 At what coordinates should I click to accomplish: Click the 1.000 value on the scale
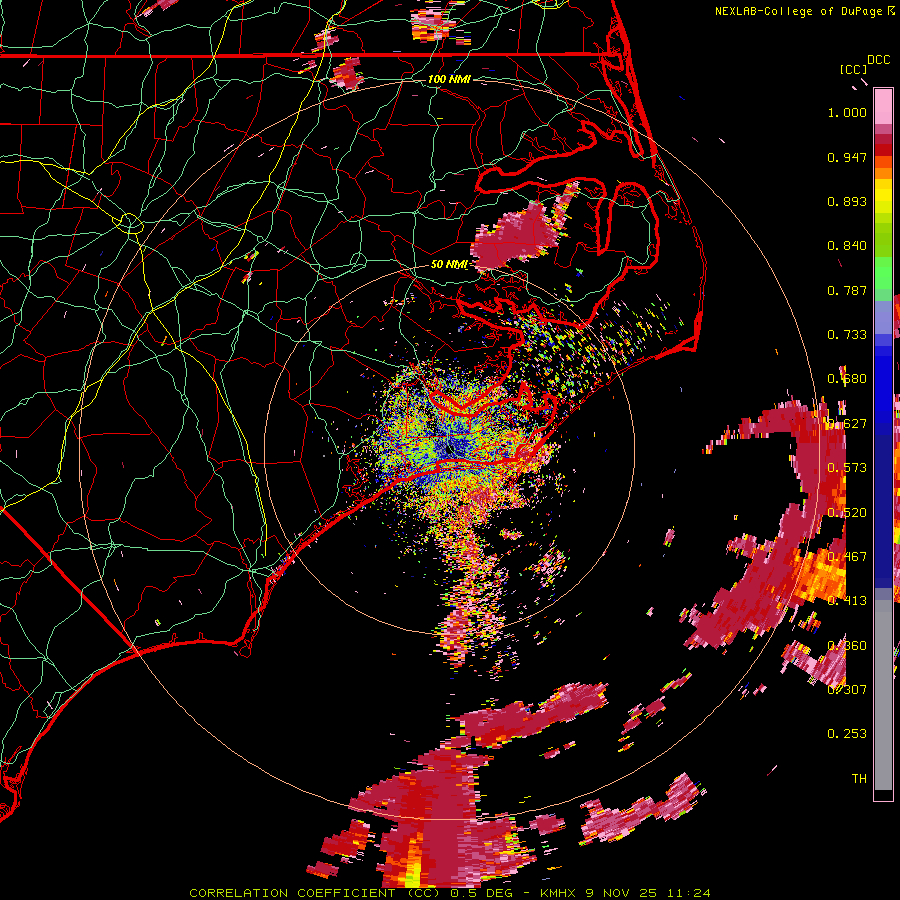pos(847,112)
